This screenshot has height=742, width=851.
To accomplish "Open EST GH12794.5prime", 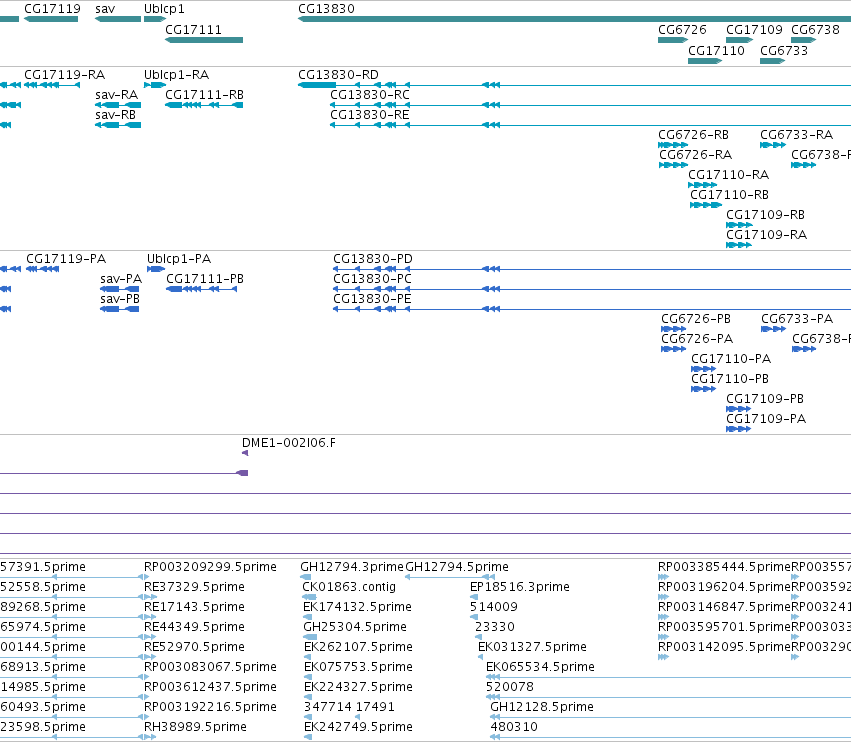I will 456,567.
